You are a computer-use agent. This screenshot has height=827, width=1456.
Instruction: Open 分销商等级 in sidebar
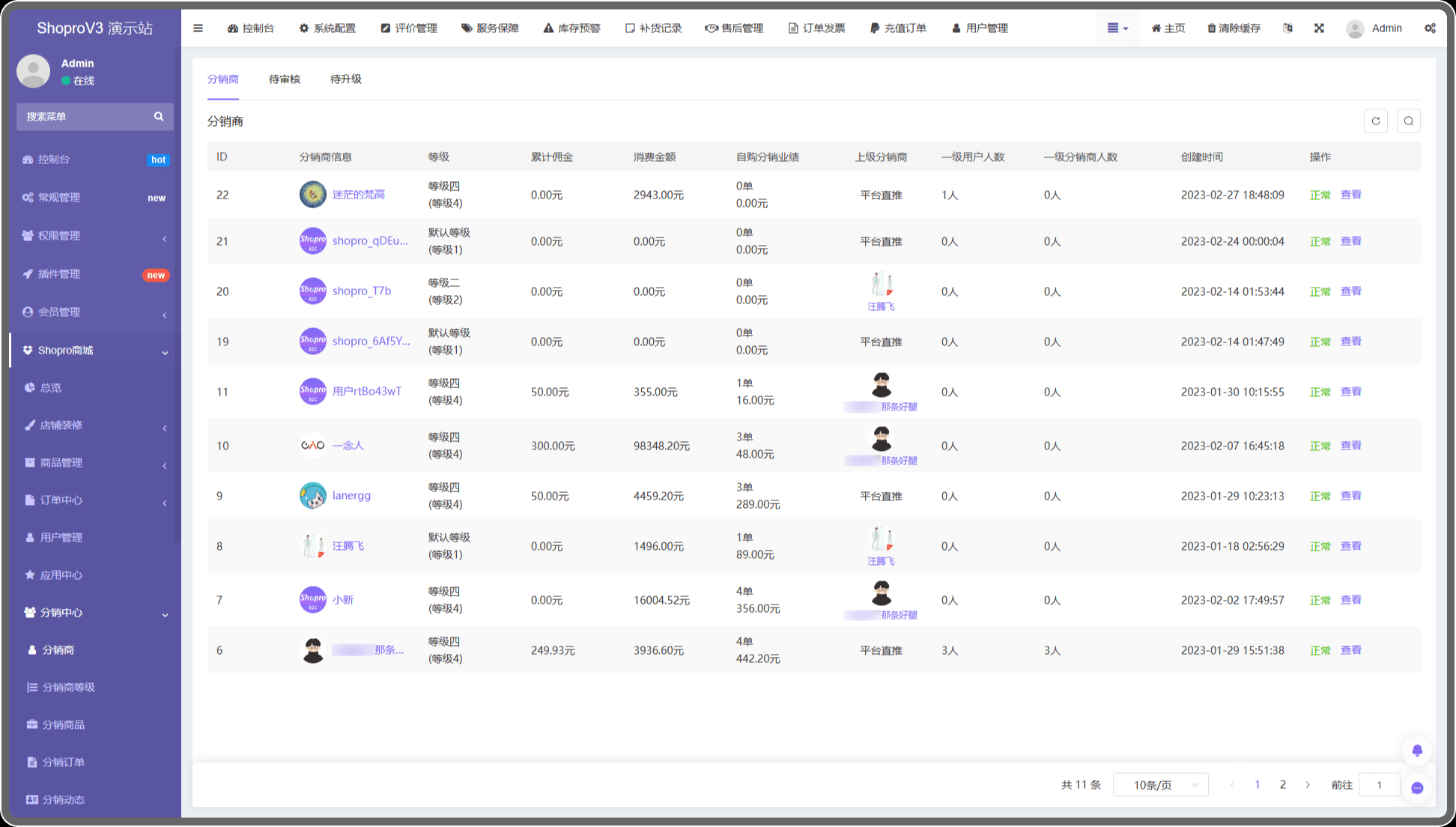click(x=68, y=688)
